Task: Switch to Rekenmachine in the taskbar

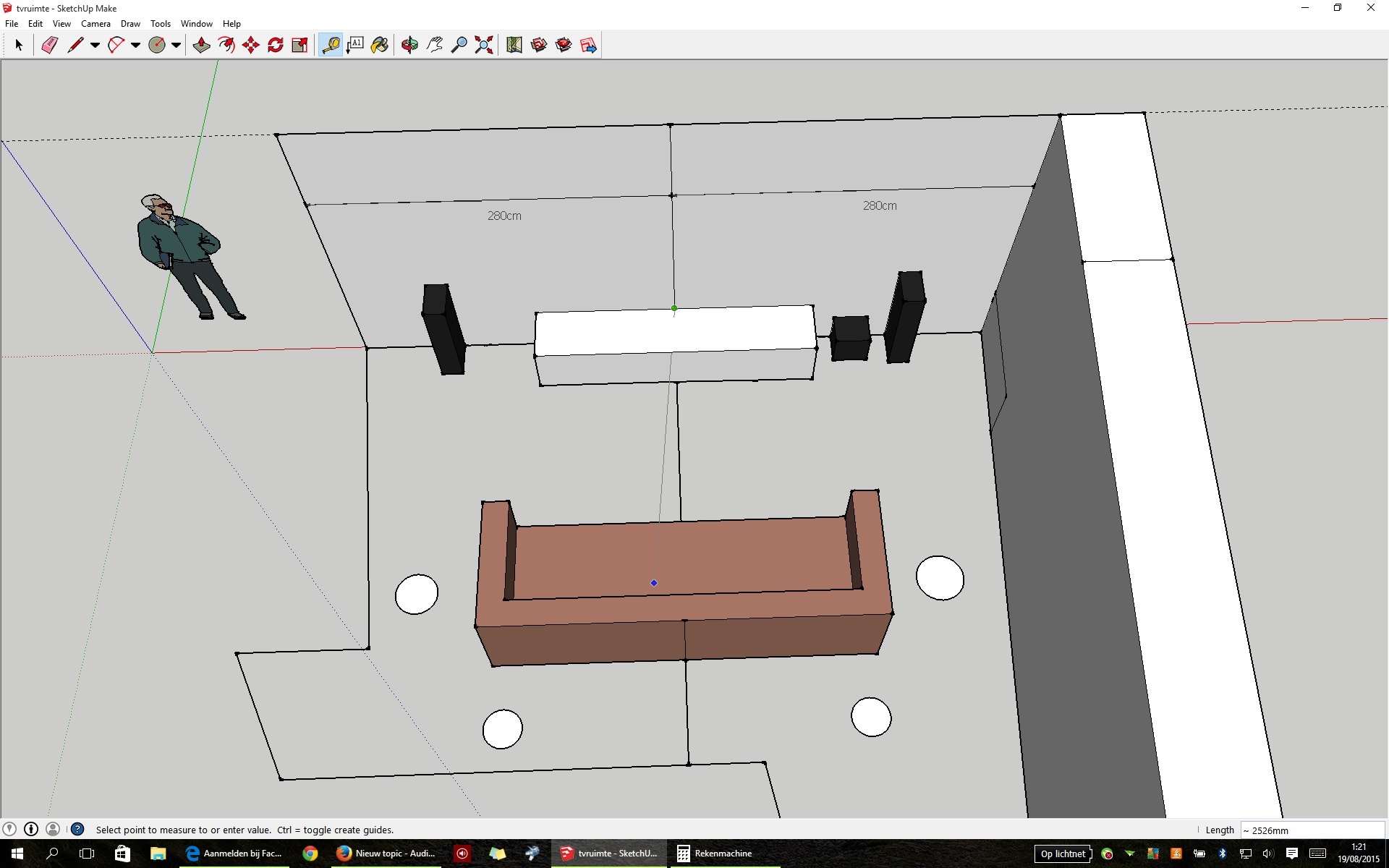Action: [714, 854]
